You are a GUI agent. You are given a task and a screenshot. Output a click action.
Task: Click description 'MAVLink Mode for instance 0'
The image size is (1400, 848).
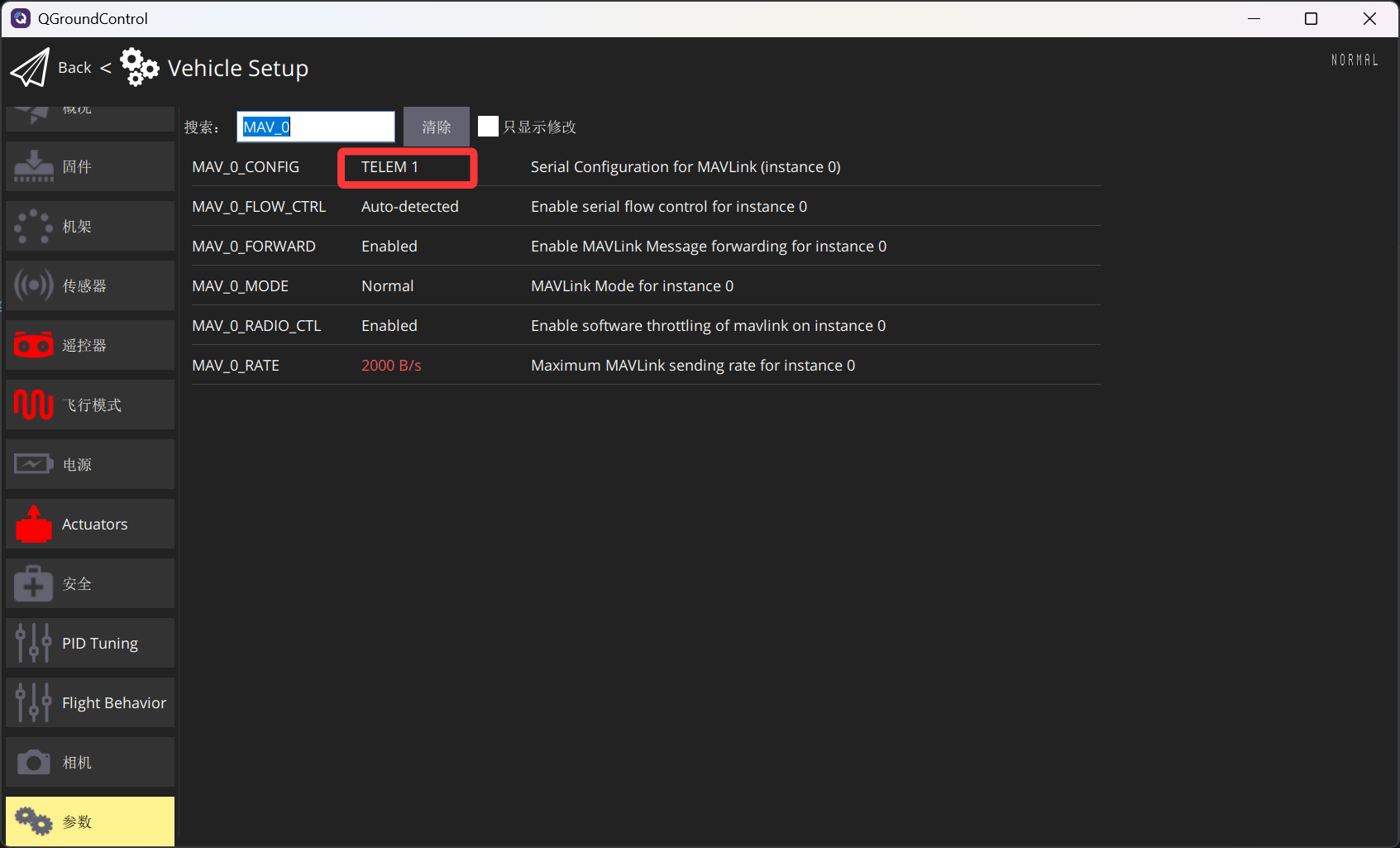click(633, 286)
